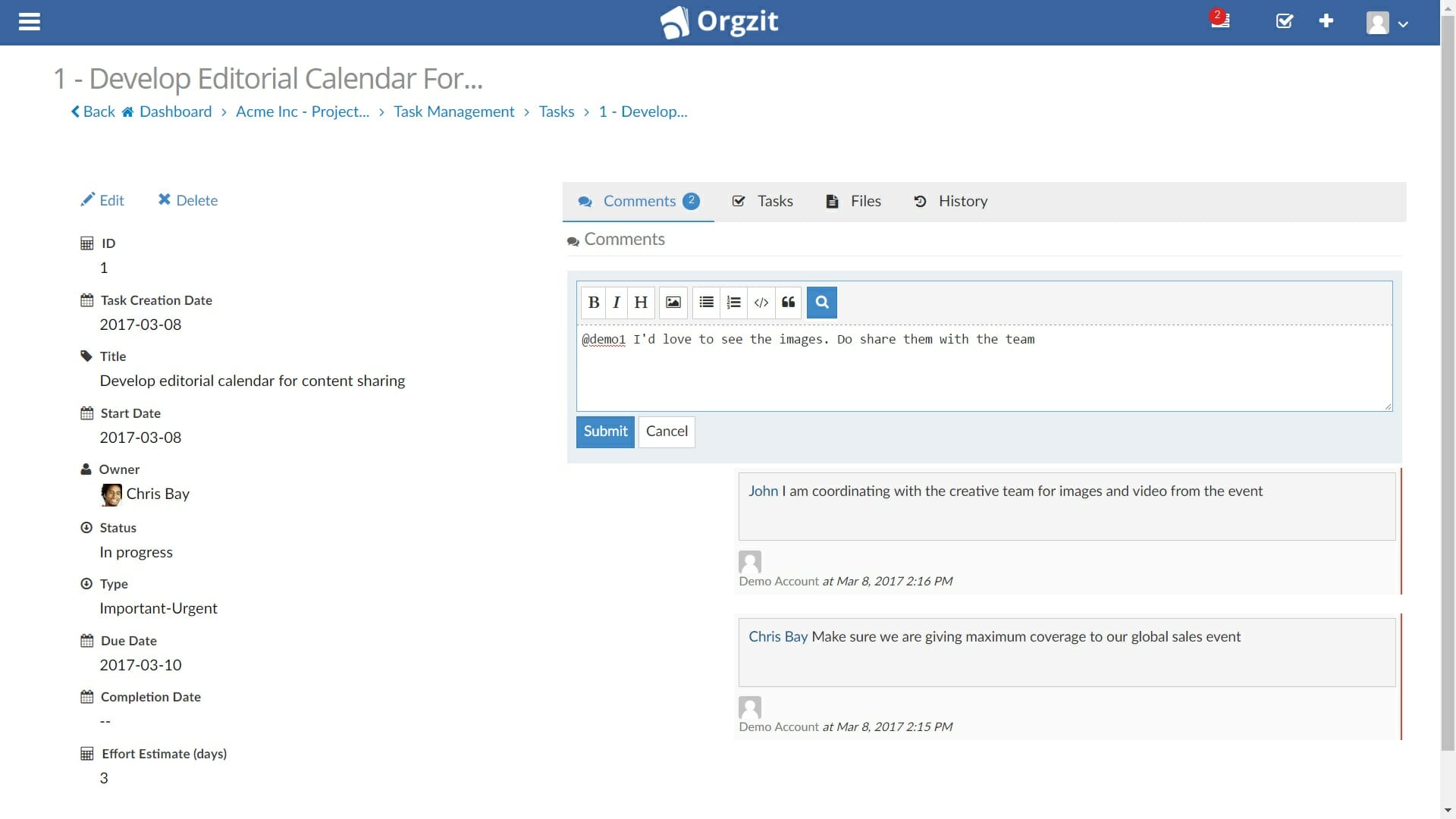This screenshot has width=1456, height=819.
Task: Insert a heading in the comment
Action: [641, 302]
